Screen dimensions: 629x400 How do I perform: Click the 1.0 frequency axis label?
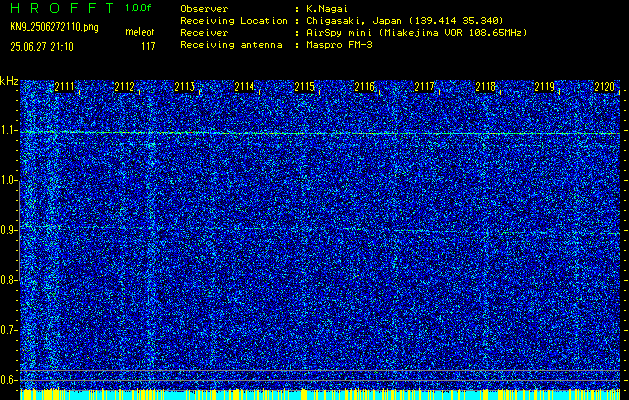(x=8, y=181)
